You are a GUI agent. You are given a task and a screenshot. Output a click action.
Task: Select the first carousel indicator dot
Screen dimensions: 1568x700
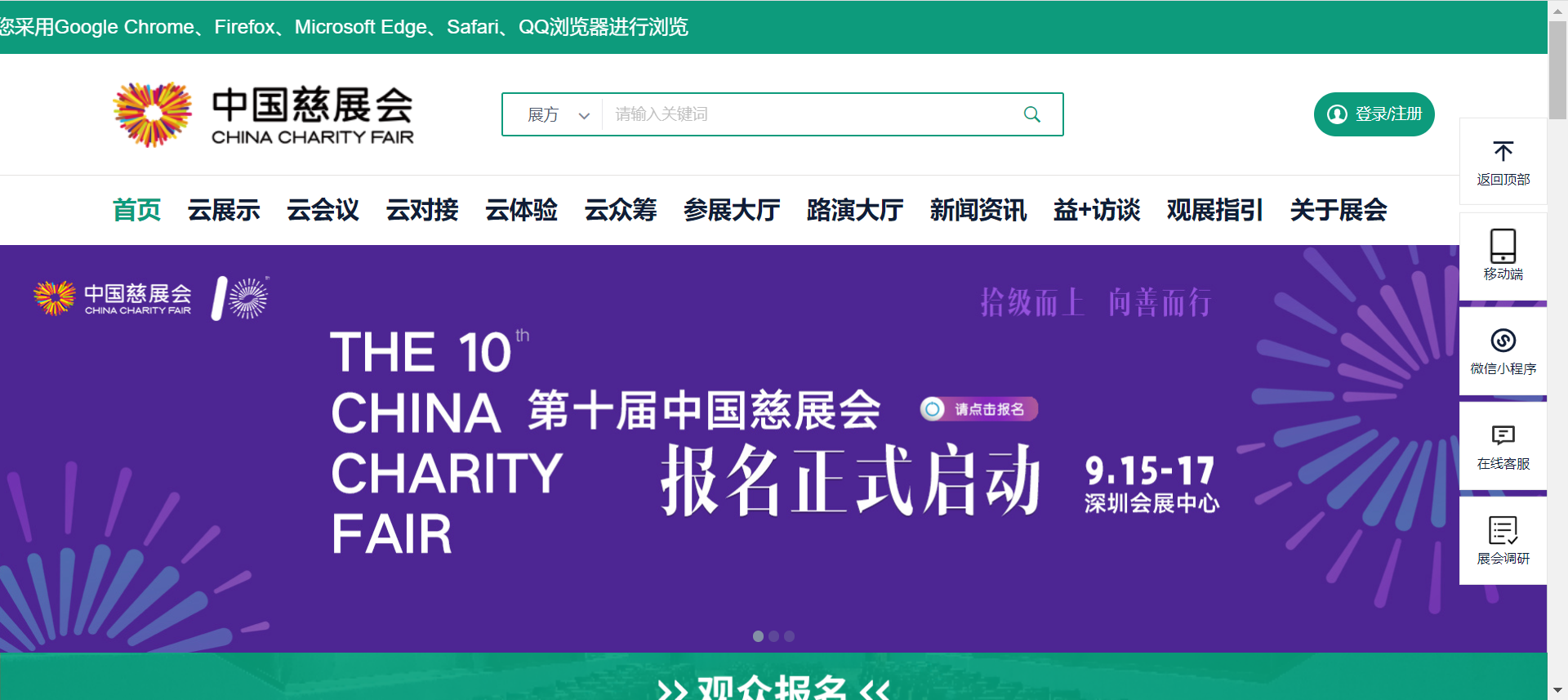pos(758,636)
